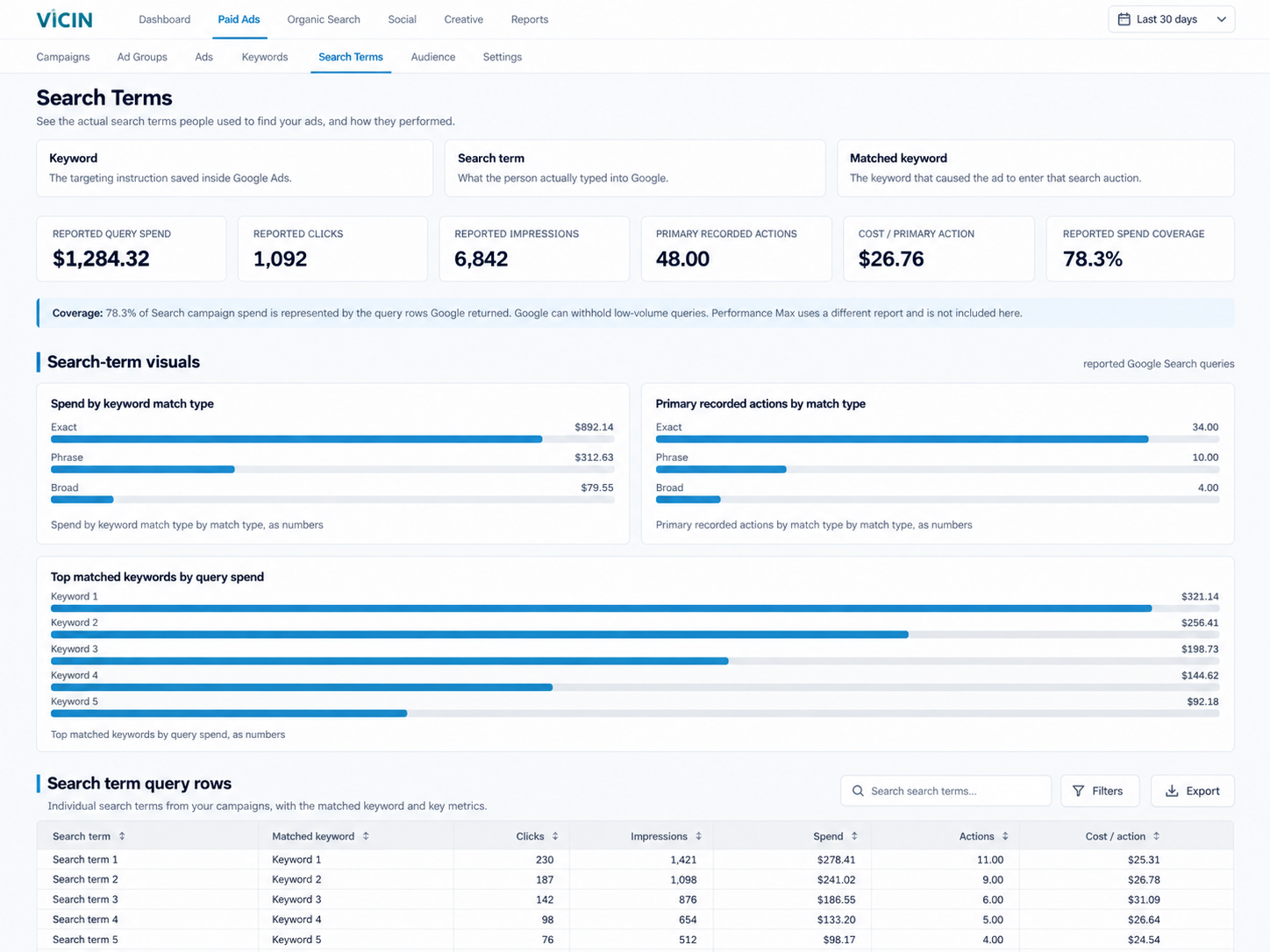This screenshot has width=1270, height=952.
Task: Switch to the Campaigns tab
Action: pos(63,57)
